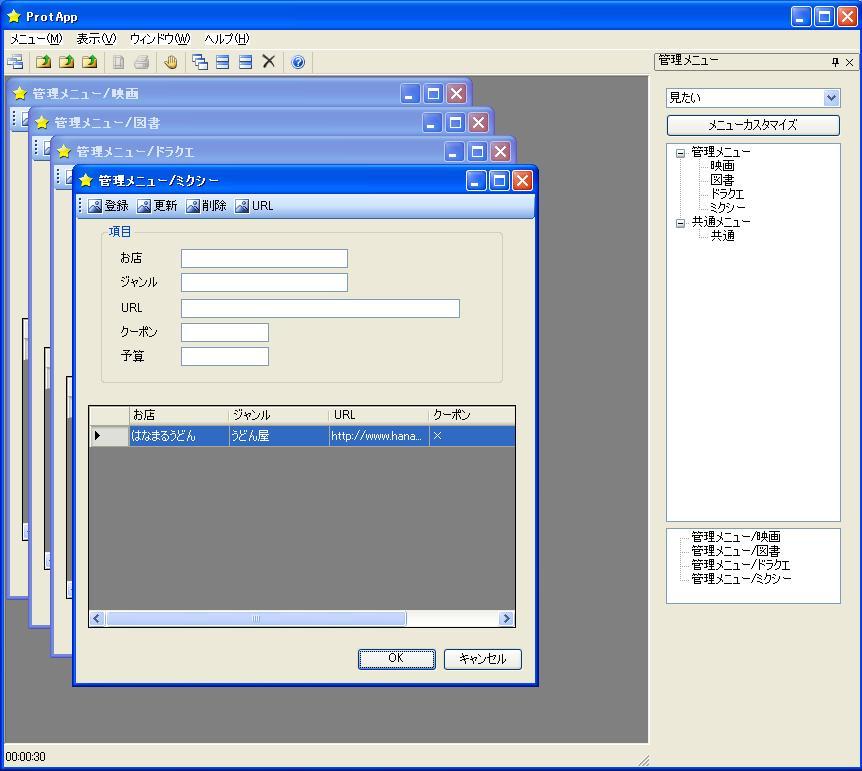Click the お店 input field
This screenshot has width=862, height=771.
click(x=264, y=258)
